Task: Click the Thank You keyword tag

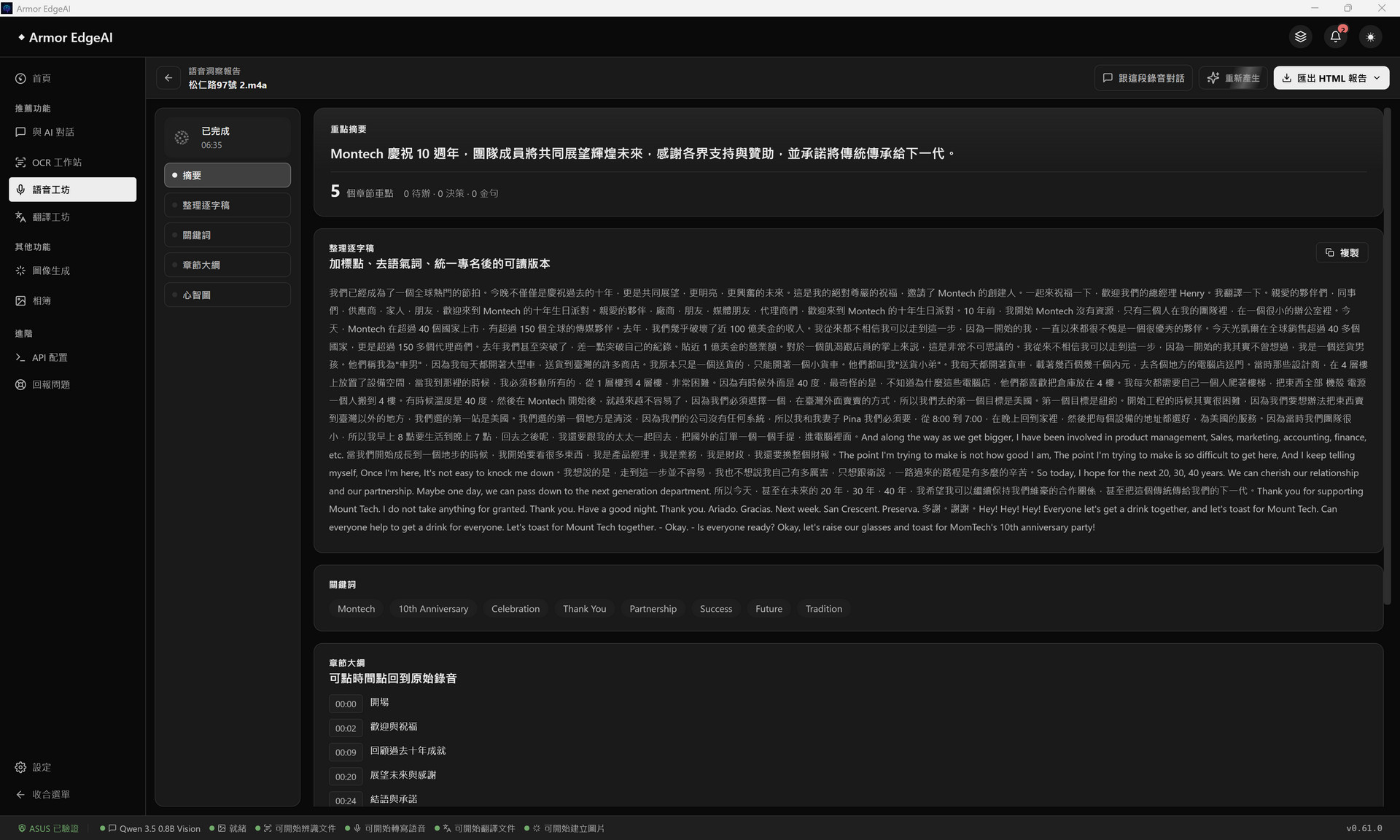Action: [584, 609]
